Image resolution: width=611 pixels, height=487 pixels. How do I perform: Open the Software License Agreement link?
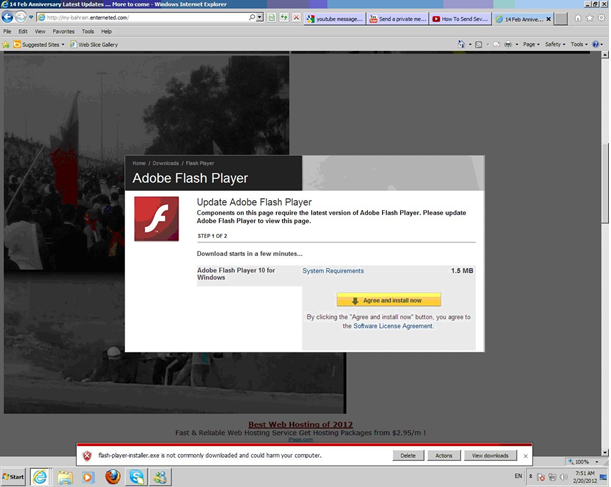[393, 326]
